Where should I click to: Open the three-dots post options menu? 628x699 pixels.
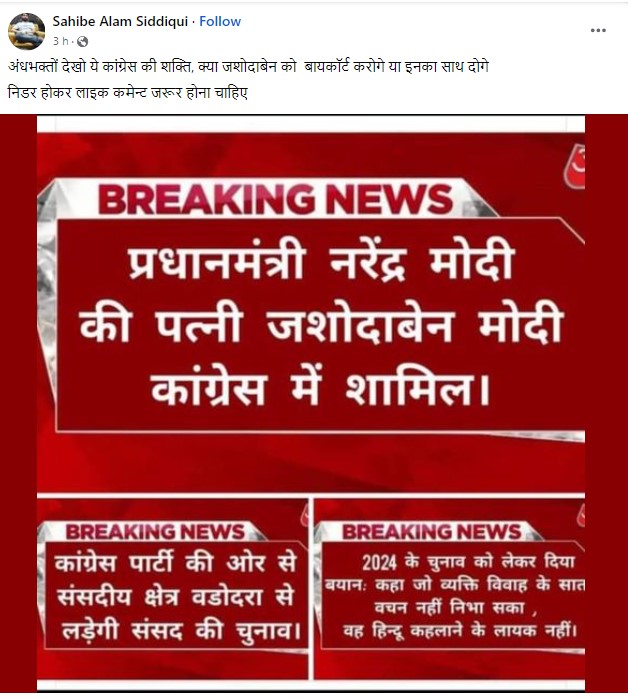pos(598,30)
